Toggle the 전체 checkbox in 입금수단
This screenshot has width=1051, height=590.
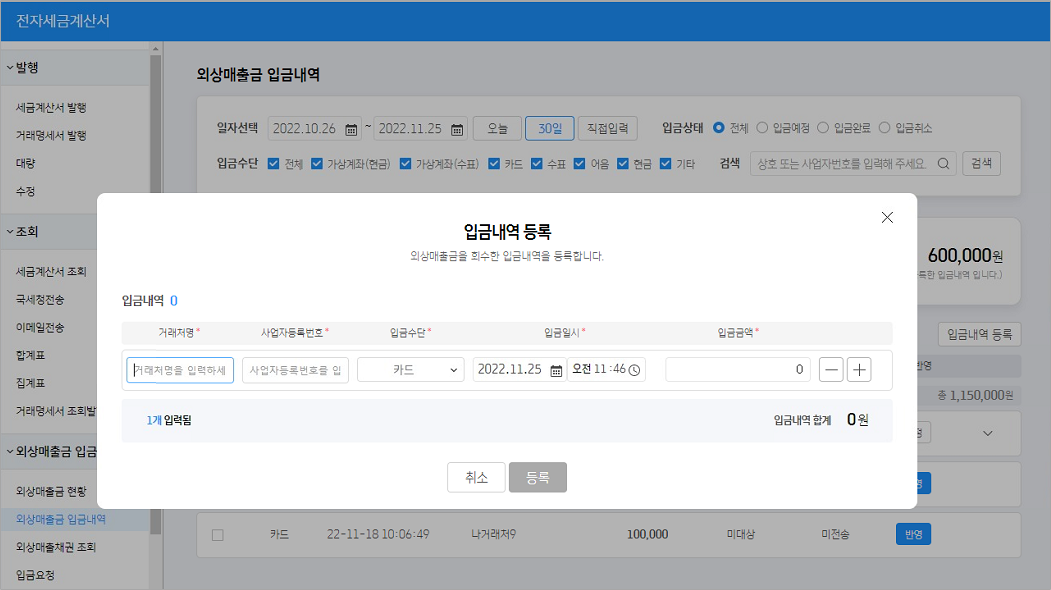point(273,164)
